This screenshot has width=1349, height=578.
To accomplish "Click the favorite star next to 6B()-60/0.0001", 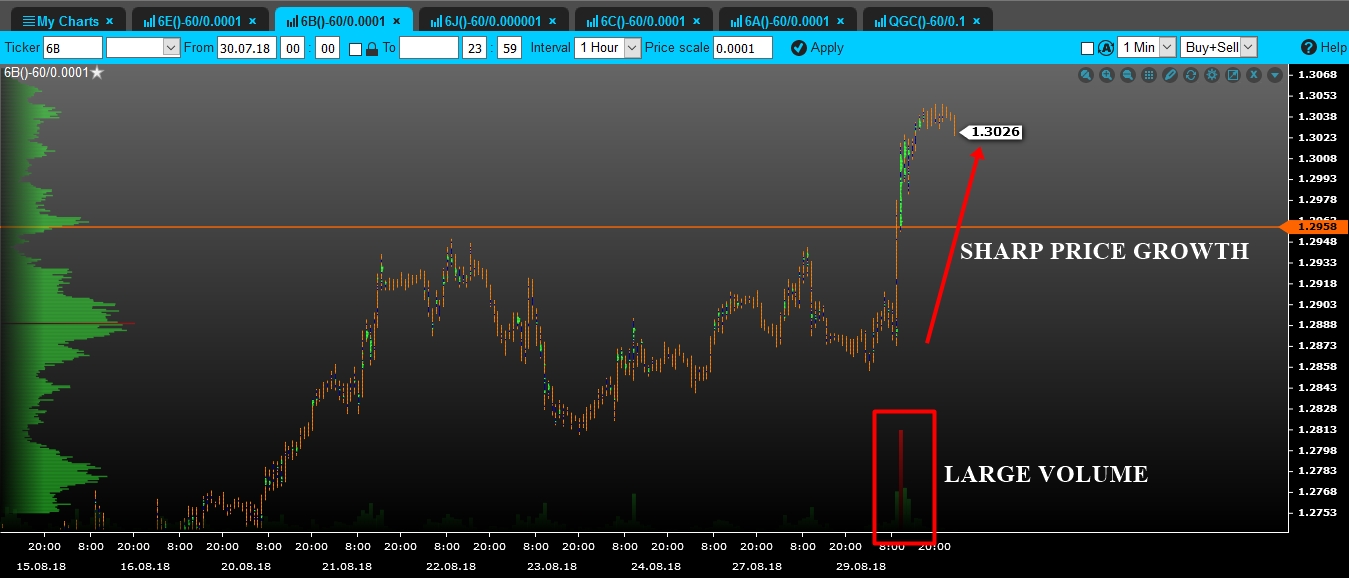I will pos(97,73).
